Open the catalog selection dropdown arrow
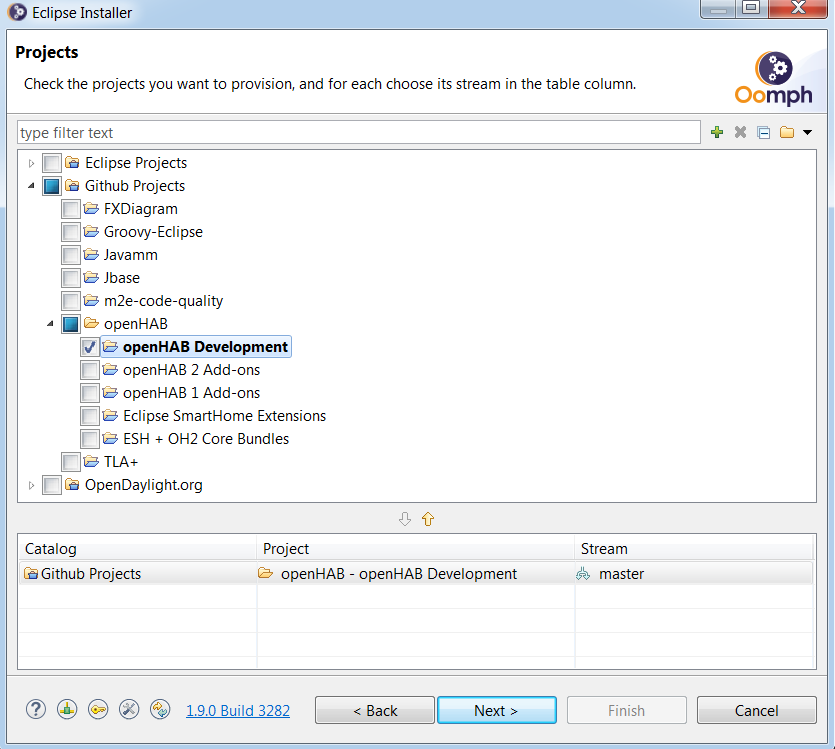The width and height of the screenshot is (835, 749). (807, 132)
